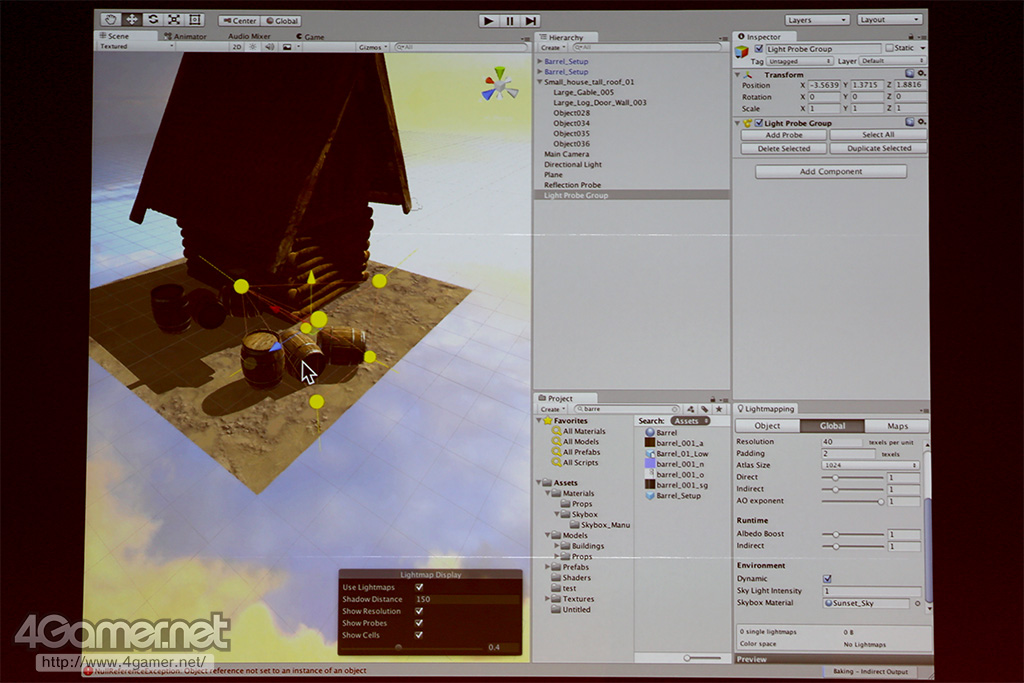
Task: Collapse the Transform component foldout
Action: (x=738, y=74)
